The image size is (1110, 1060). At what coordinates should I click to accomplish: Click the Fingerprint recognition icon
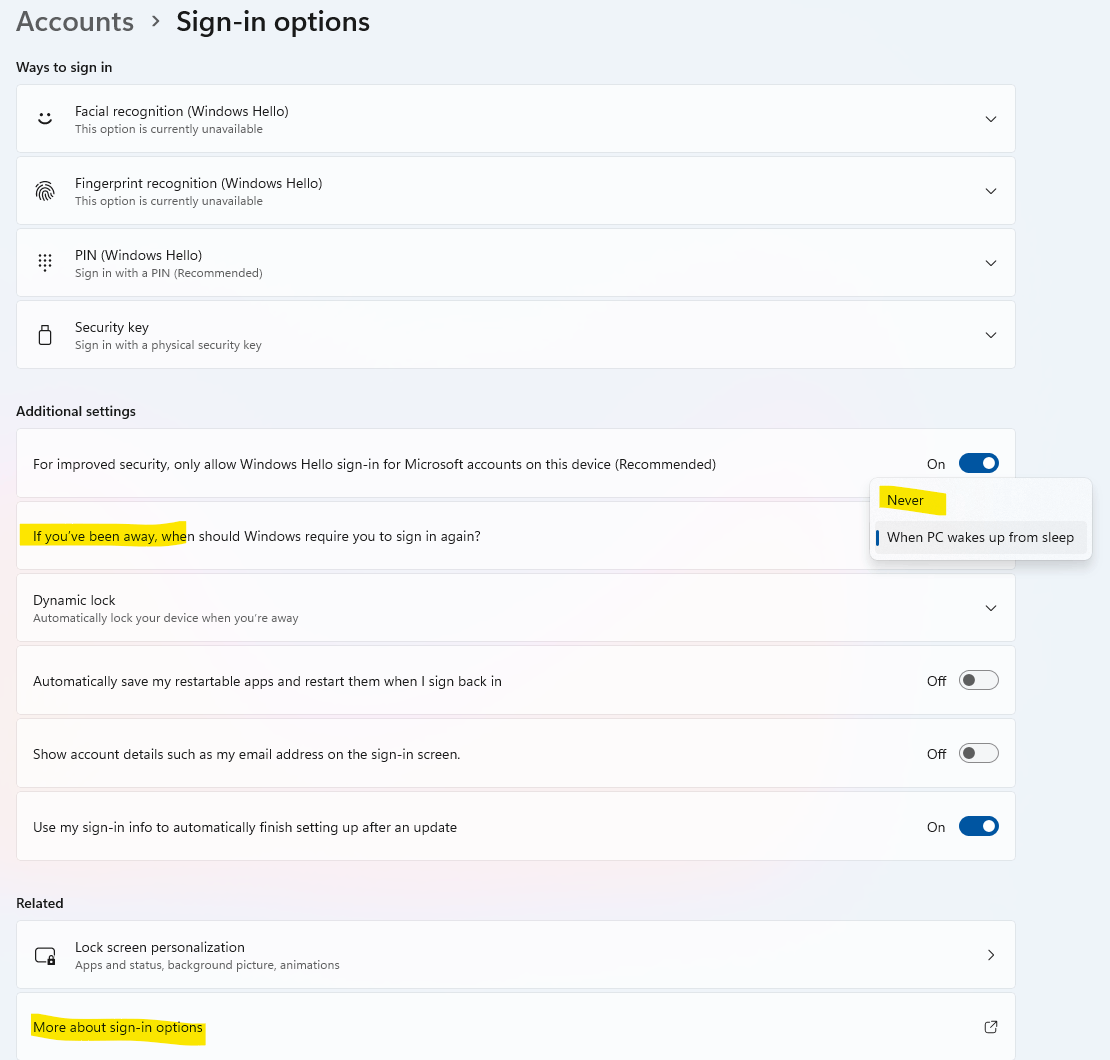tap(45, 191)
